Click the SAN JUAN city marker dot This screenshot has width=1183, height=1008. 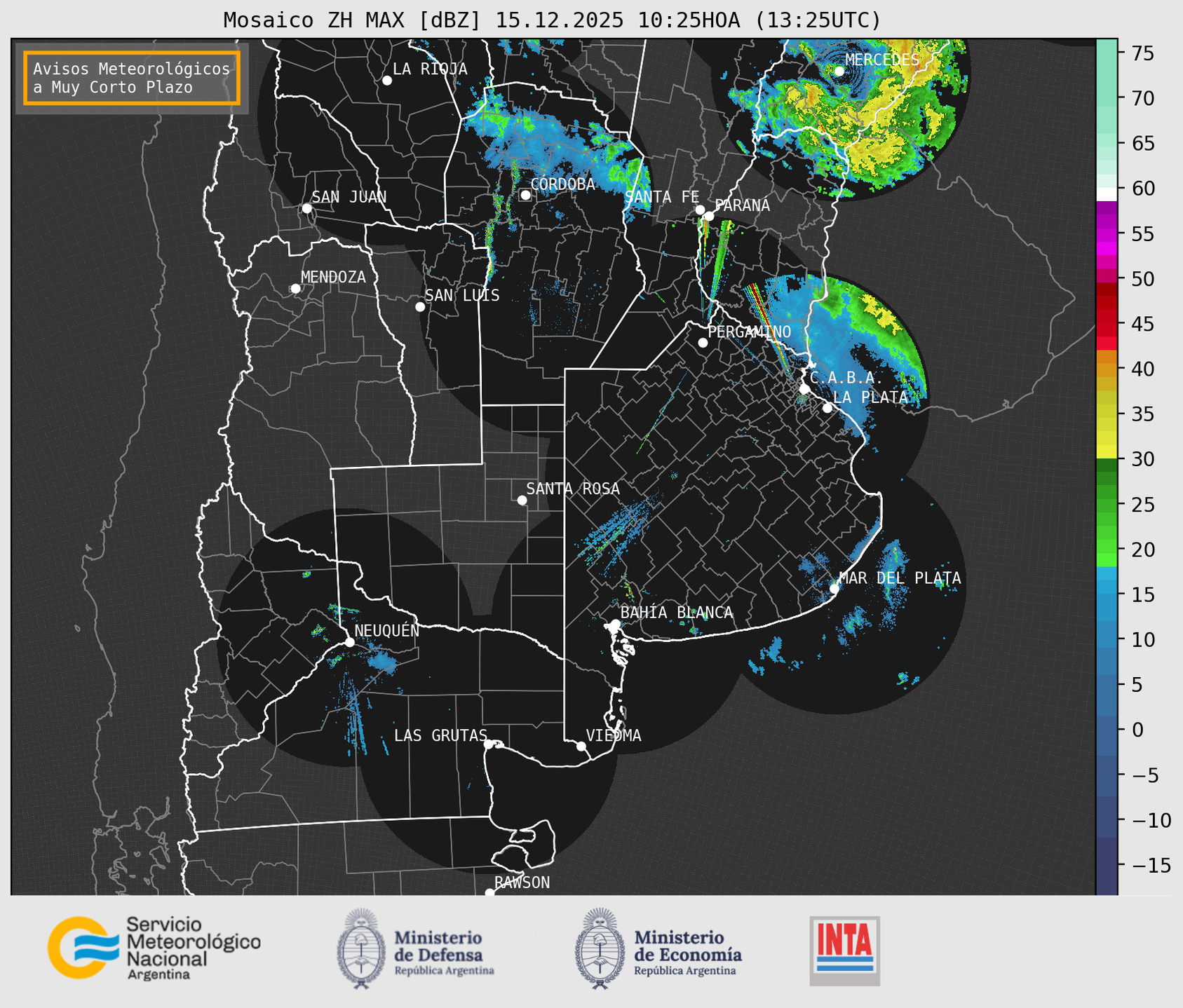click(306, 208)
